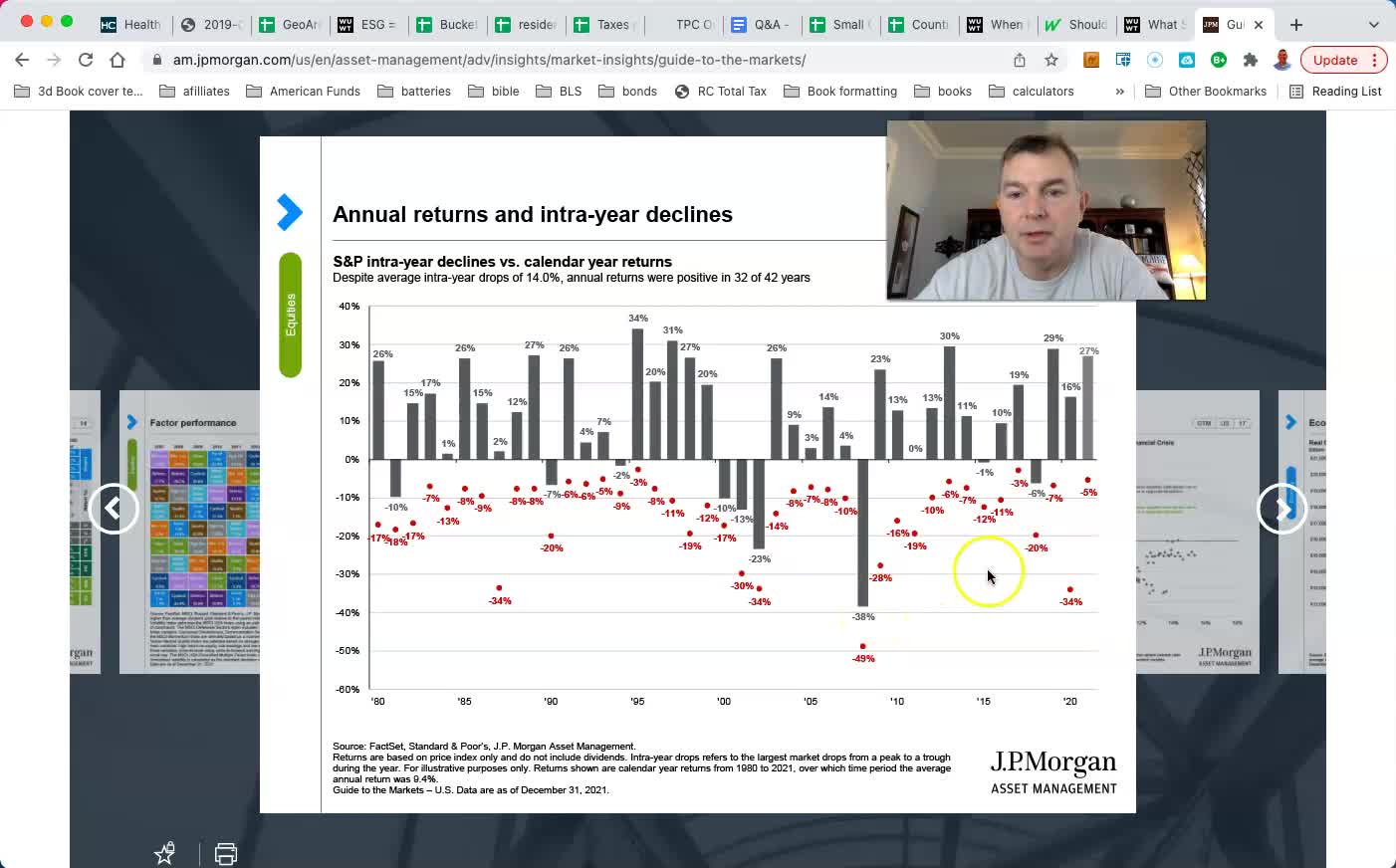This screenshot has height=868, width=1396.
Task: Go back to the previous page
Action: 22,60
